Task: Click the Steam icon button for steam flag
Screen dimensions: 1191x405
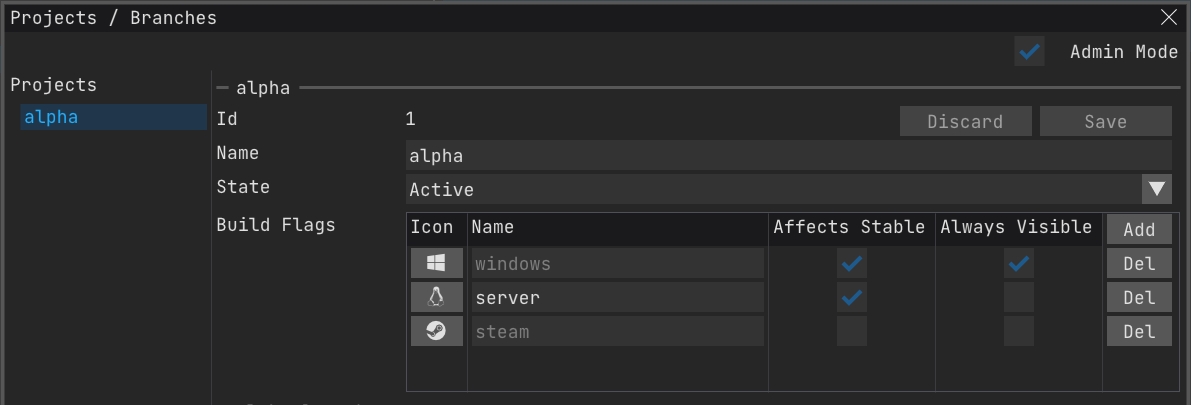Action: pyautogui.click(x=436, y=332)
